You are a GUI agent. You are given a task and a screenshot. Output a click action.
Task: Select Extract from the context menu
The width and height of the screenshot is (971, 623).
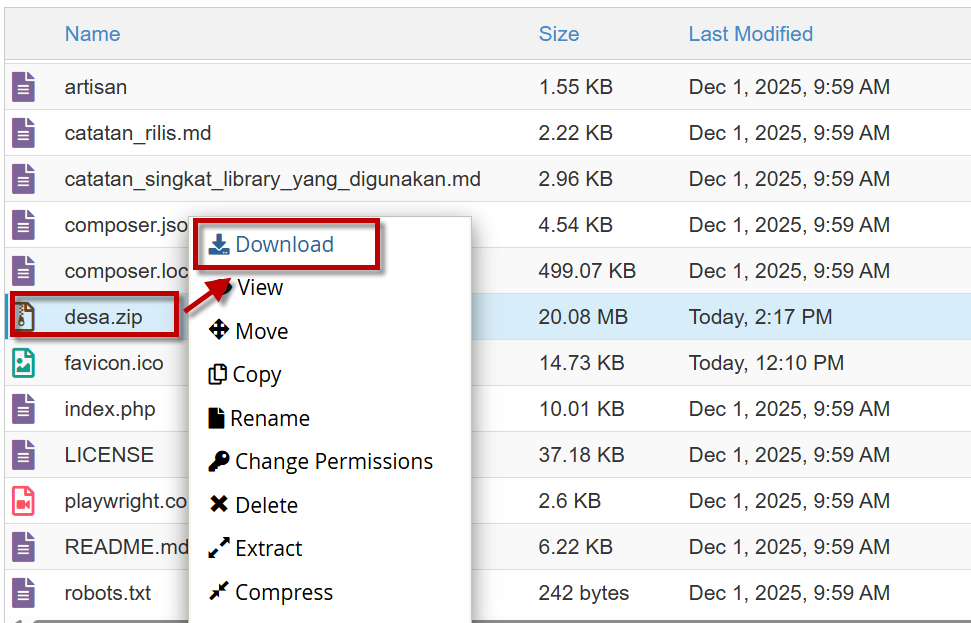click(x=268, y=549)
